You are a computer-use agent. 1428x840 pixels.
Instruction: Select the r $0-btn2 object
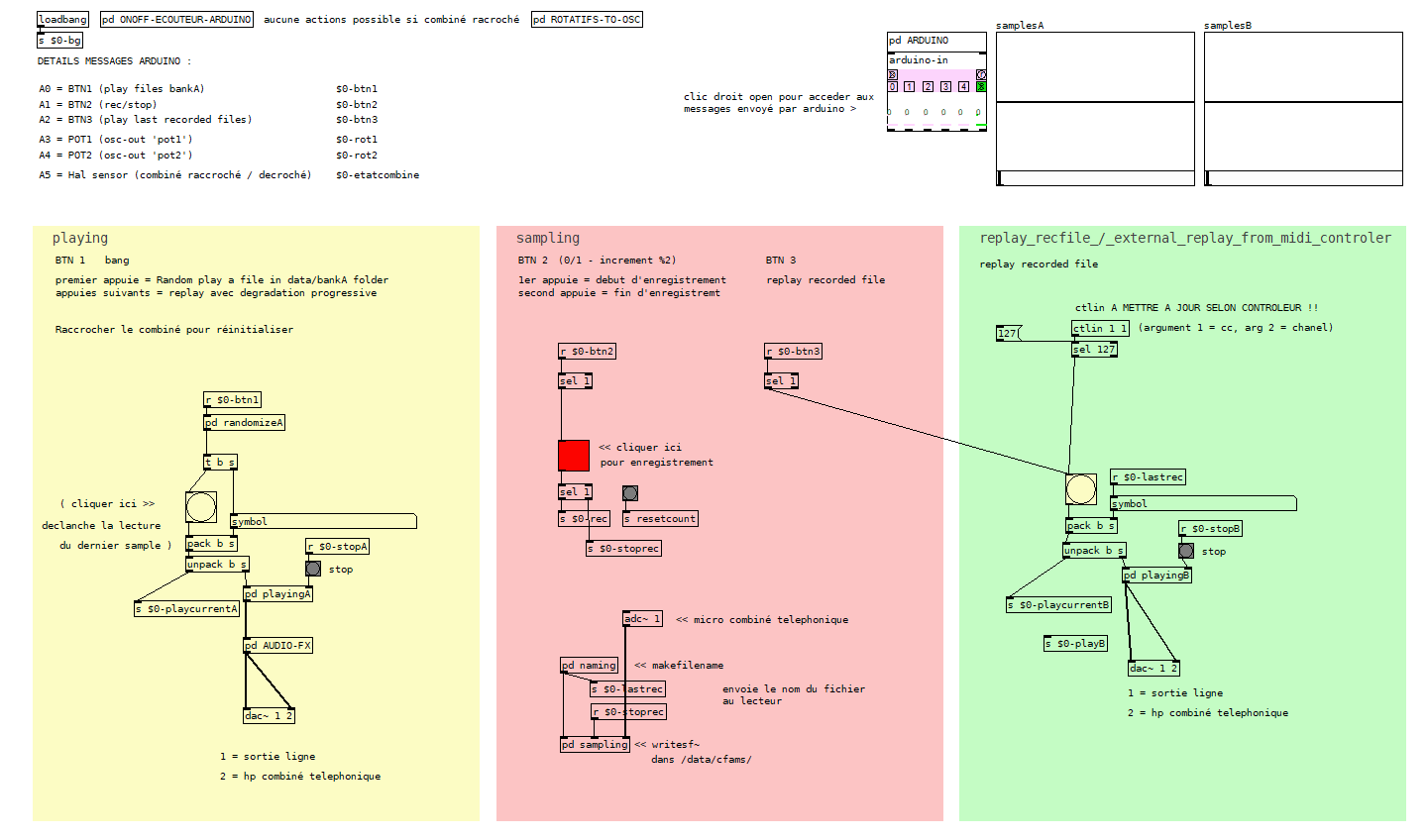pos(588,351)
